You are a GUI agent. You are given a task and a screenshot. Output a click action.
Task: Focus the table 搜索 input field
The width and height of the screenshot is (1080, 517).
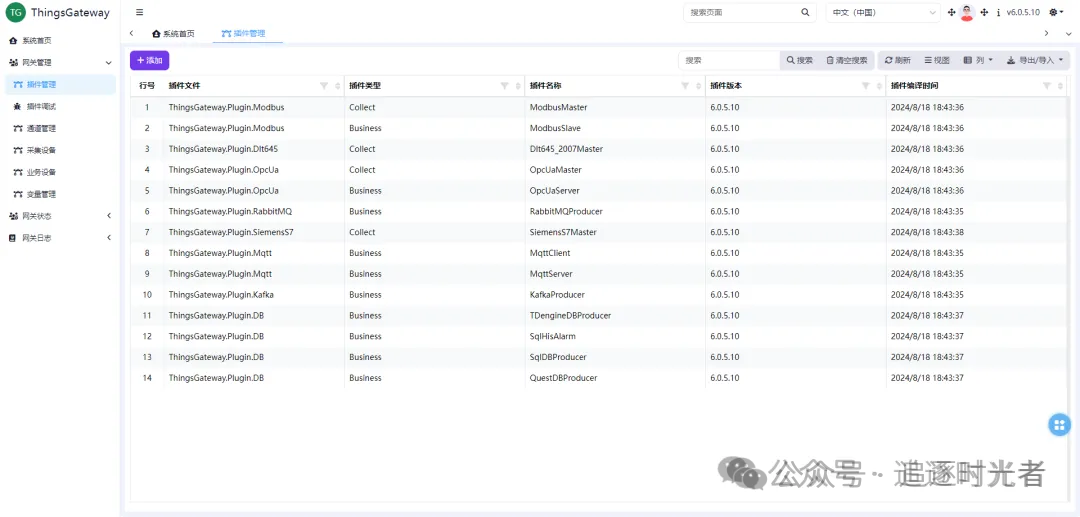[x=729, y=61]
